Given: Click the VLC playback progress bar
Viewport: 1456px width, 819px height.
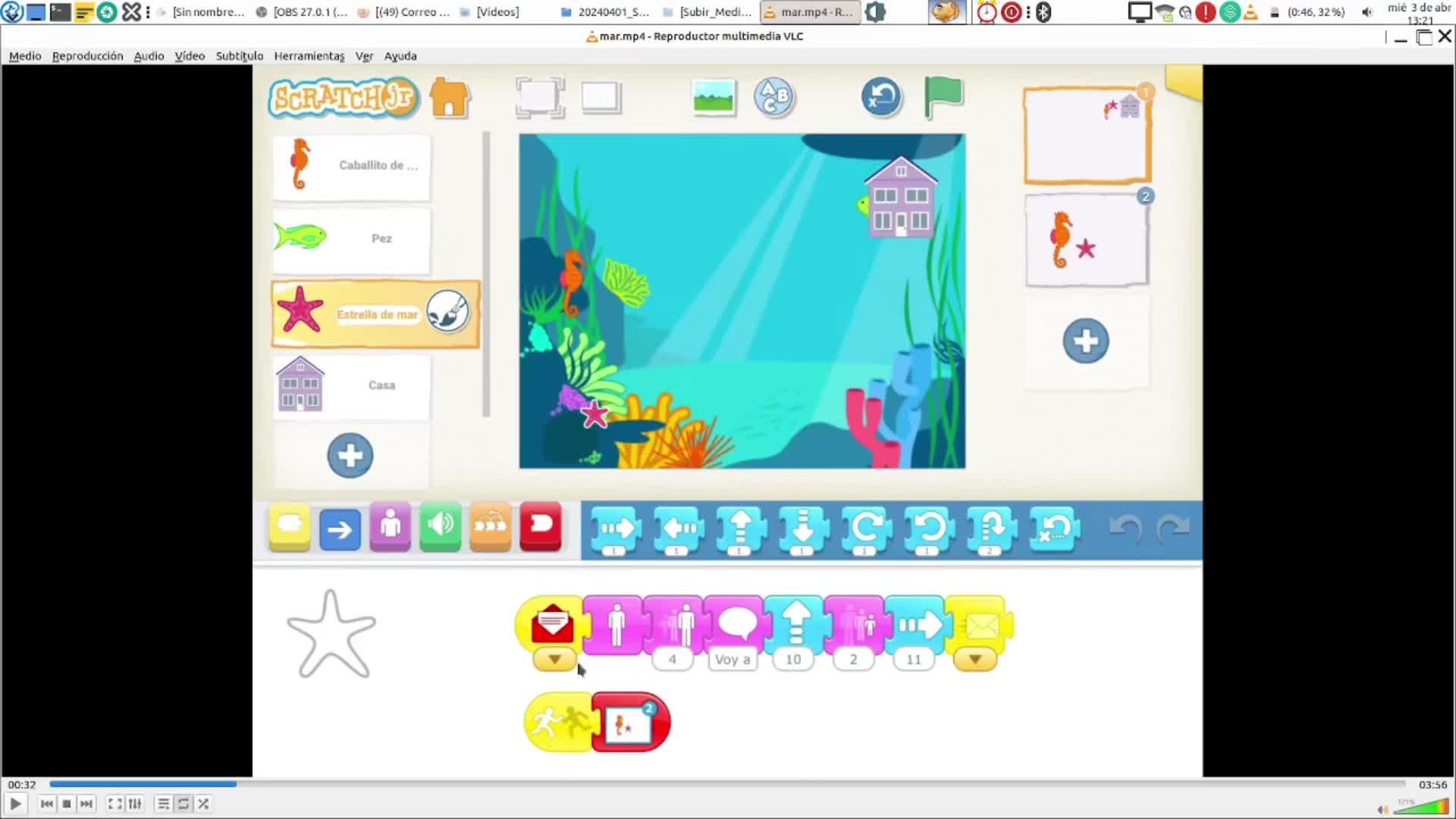Looking at the screenshot, I should 728,784.
